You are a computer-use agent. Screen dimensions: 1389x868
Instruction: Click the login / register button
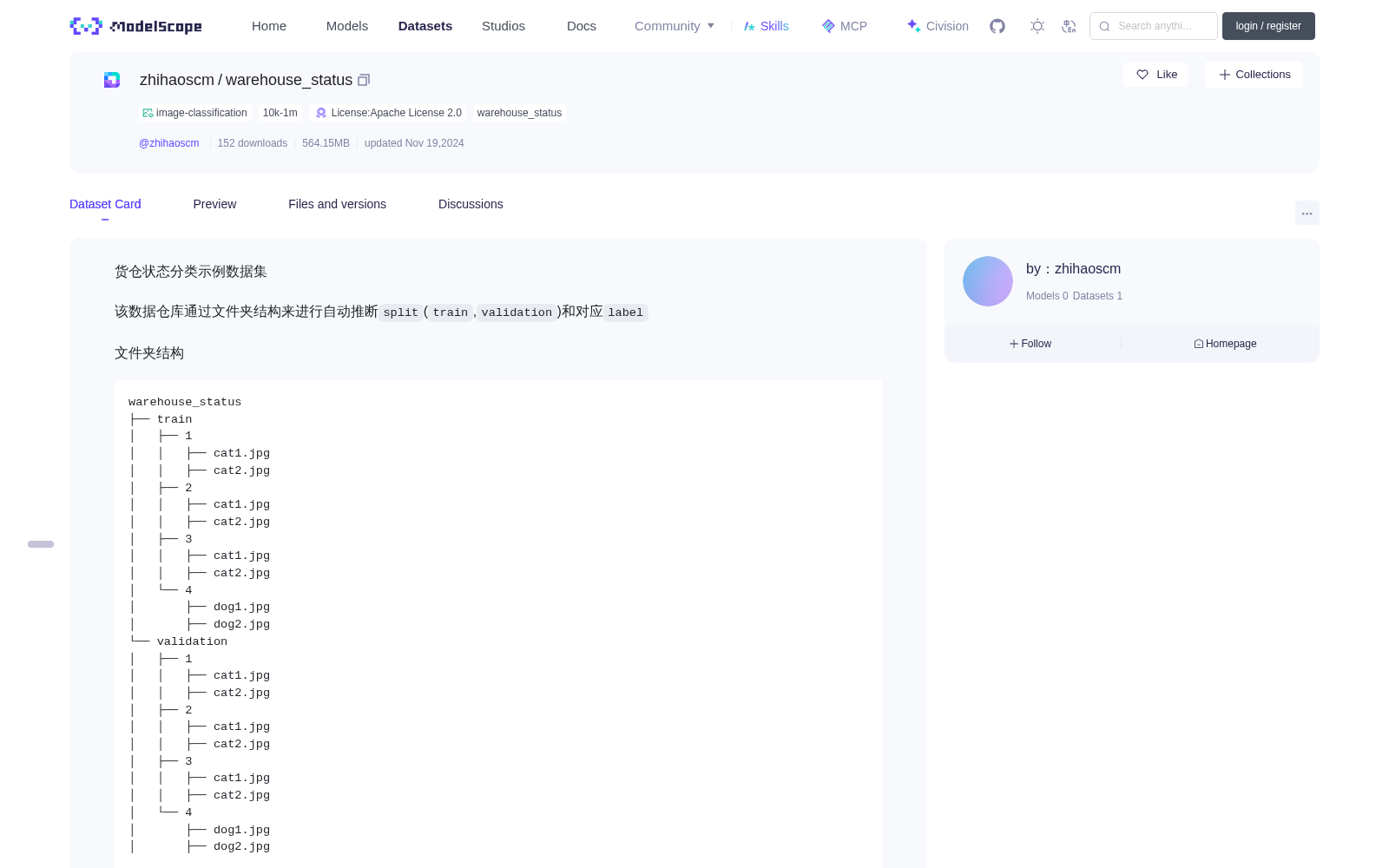pos(1268,26)
